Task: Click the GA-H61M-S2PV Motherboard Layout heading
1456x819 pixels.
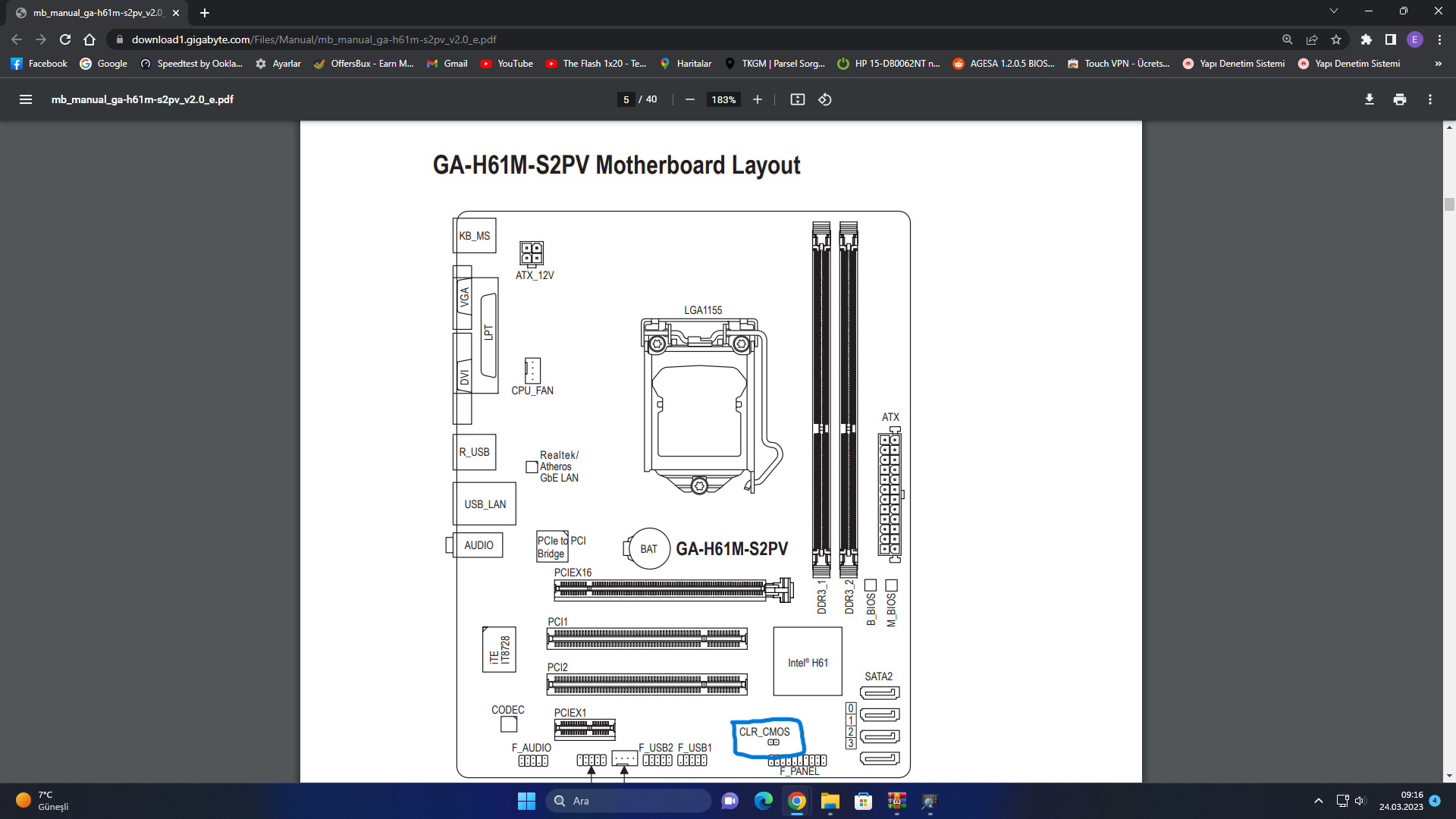Action: click(x=617, y=165)
